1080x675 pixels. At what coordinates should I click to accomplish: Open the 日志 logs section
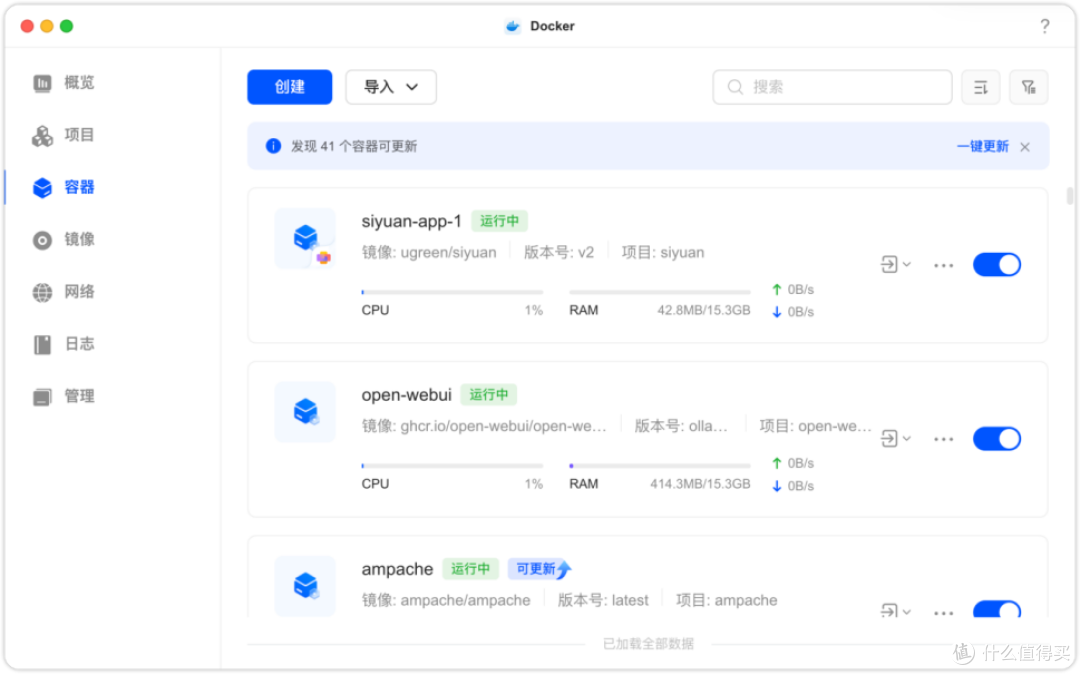pos(63,344)
